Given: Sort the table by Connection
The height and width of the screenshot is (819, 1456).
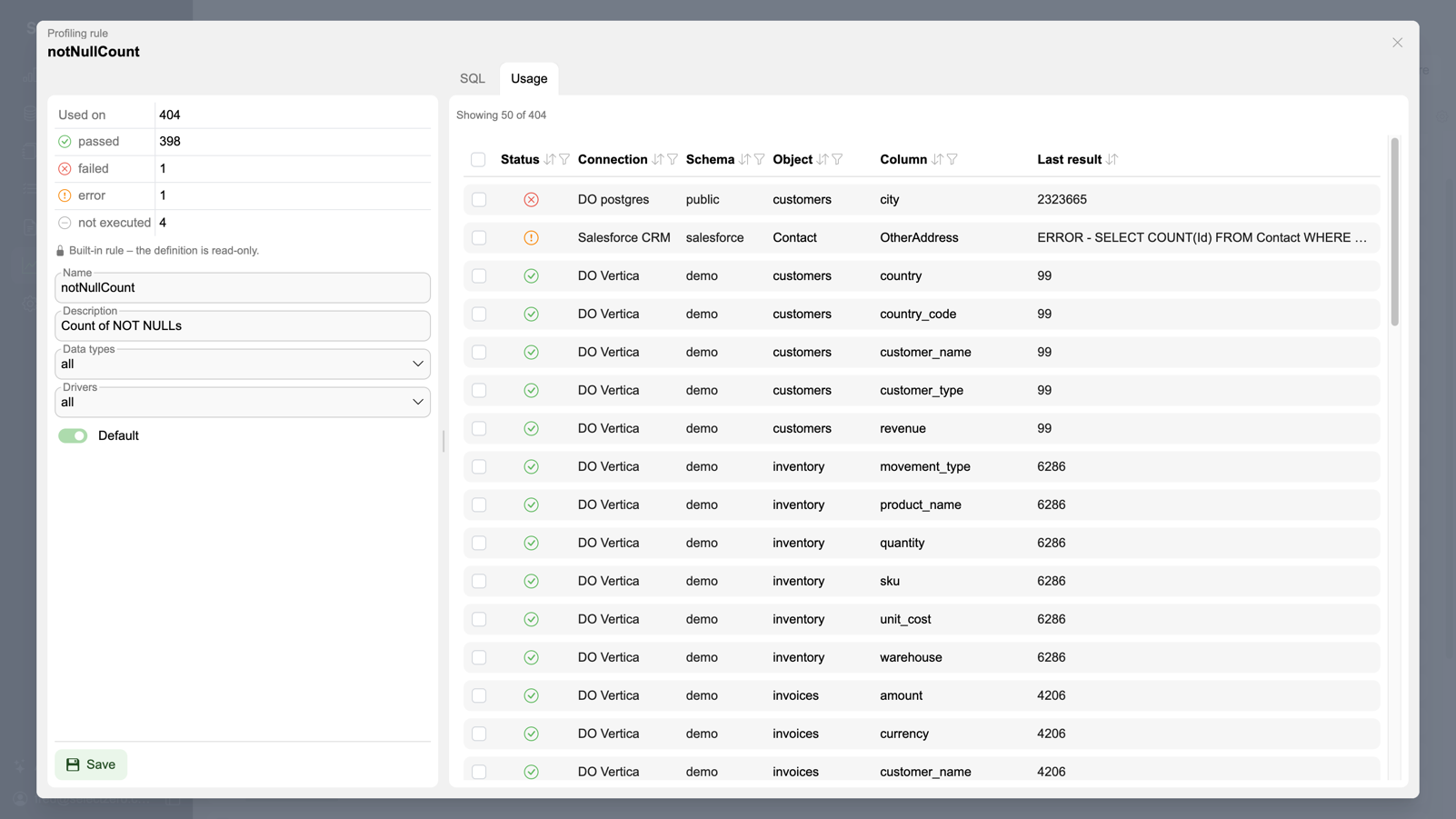Looking at the screenshot, I should pyautogui.click(x=658, y=159).
